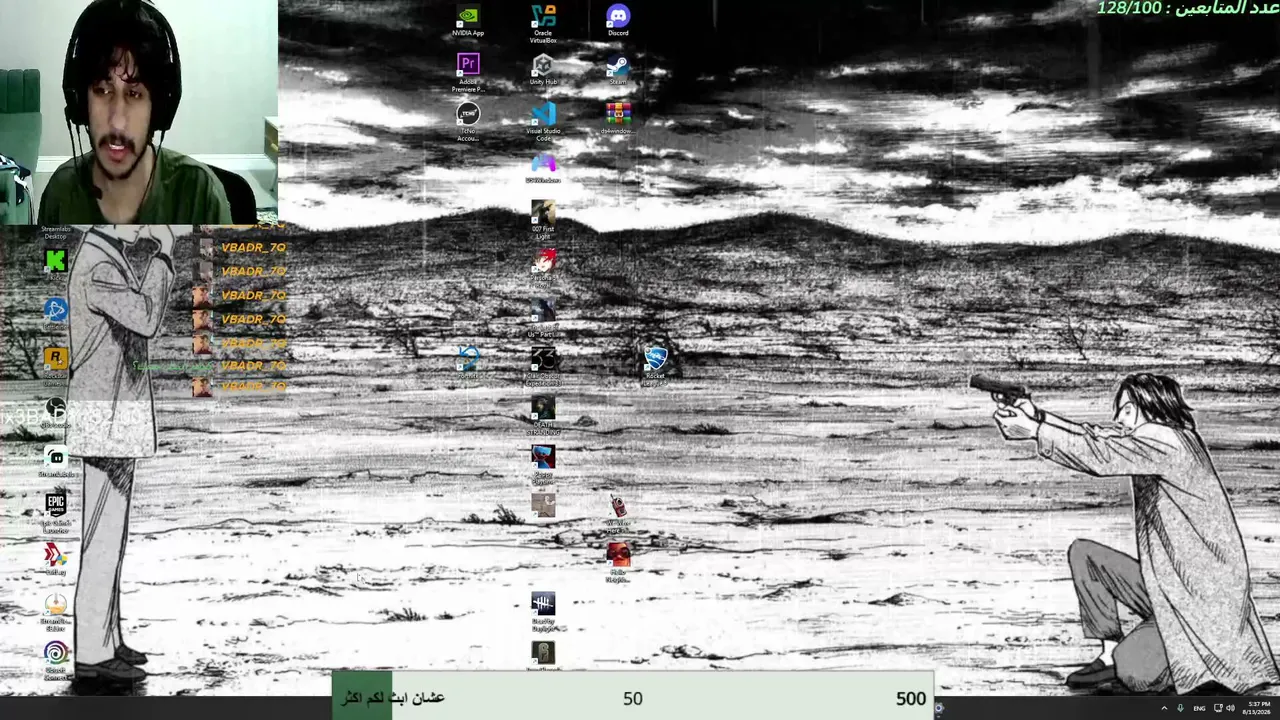The width and height of the screenshot is (1280, 720).
Task: Click the microphone icon in system tray
Action: [1181, 708]
